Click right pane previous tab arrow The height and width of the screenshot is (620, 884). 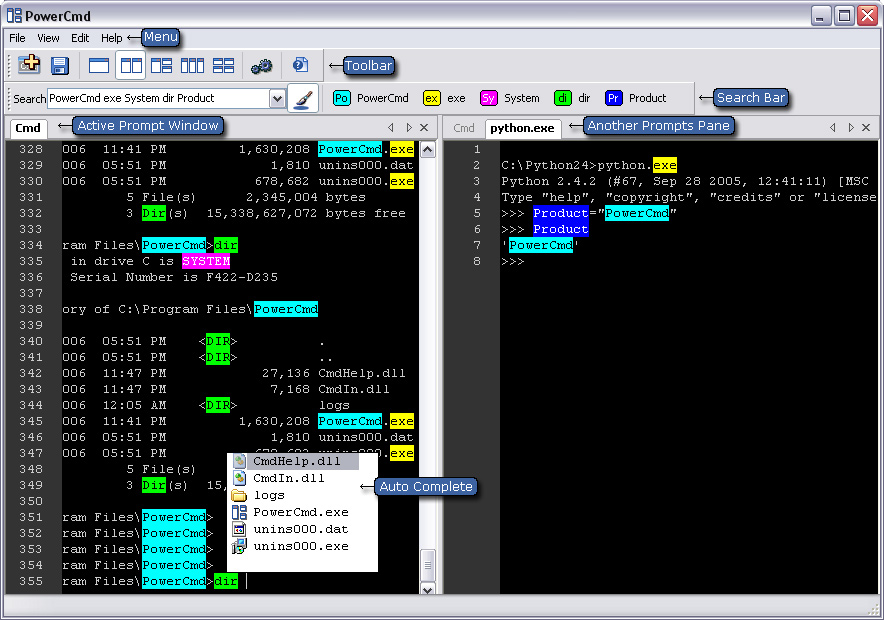tap(833, 127)
